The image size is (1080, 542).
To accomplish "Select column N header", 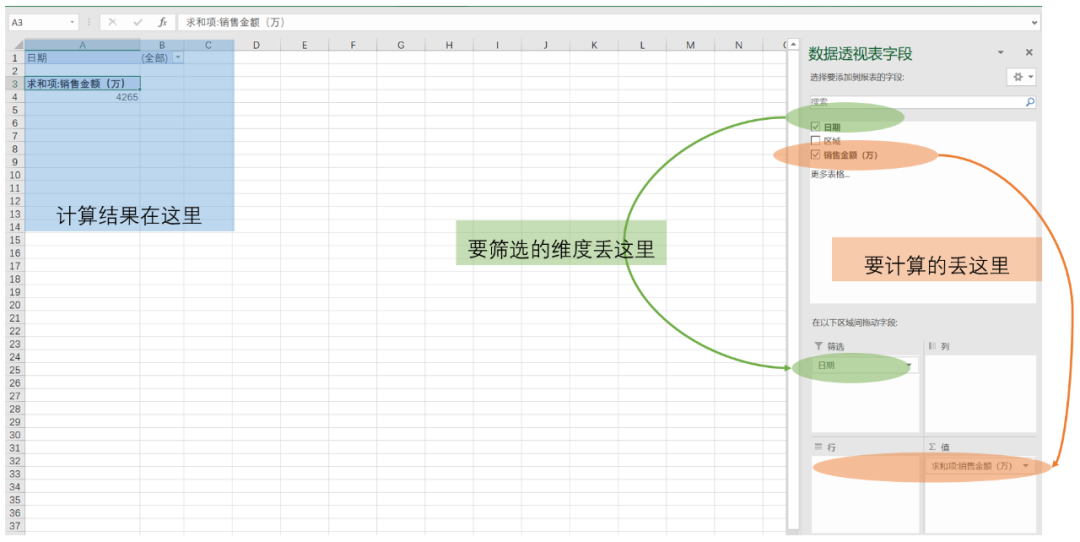I will click(x=738, y=45).
